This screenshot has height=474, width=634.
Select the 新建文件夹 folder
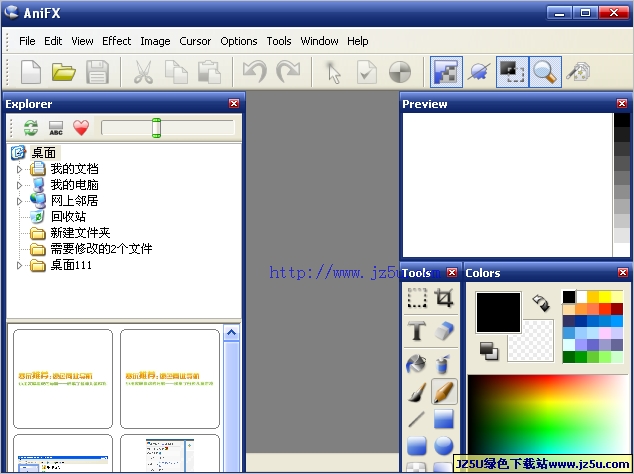pos(80,233)
